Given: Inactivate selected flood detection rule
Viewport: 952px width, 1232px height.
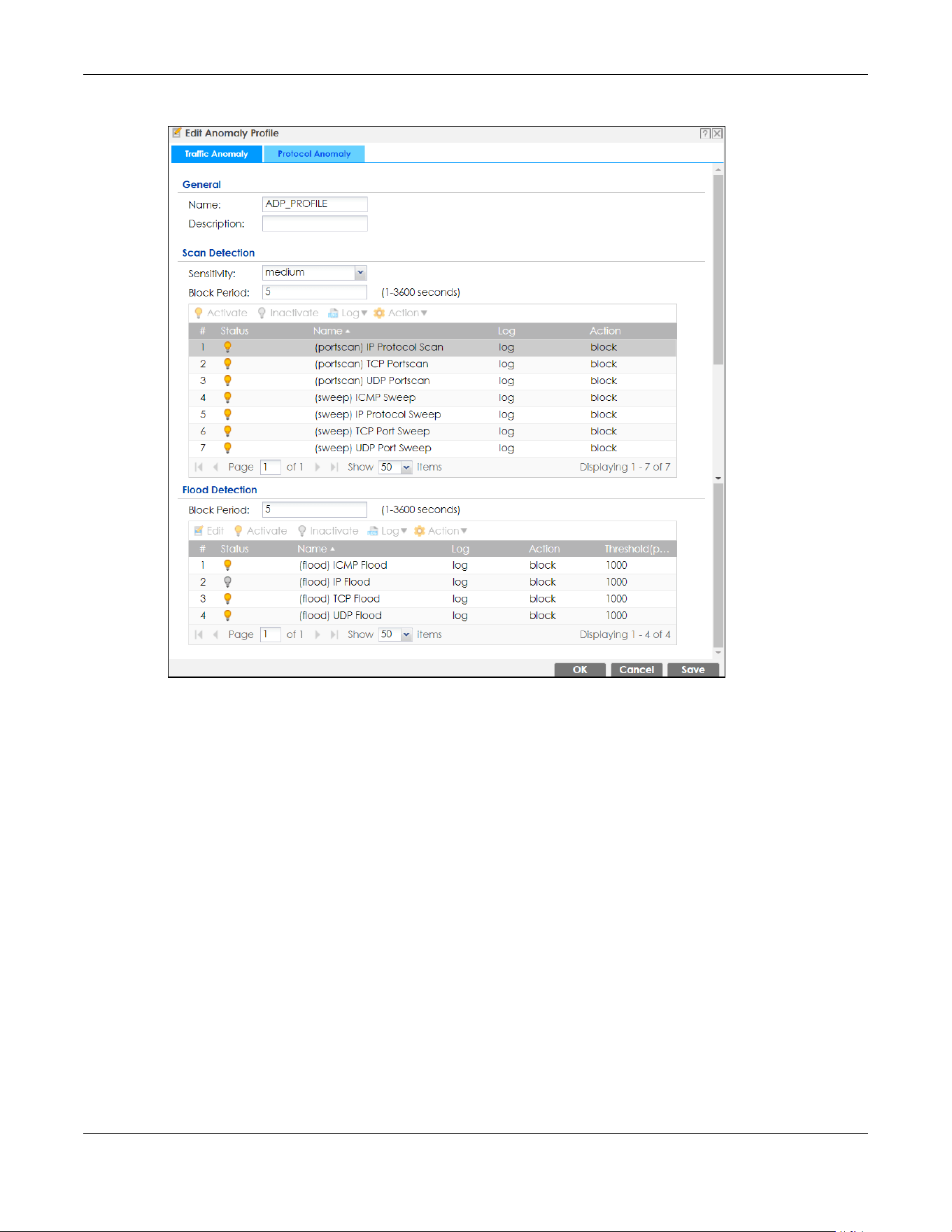Looking at the screenshot, I should [x=328, y=531].
